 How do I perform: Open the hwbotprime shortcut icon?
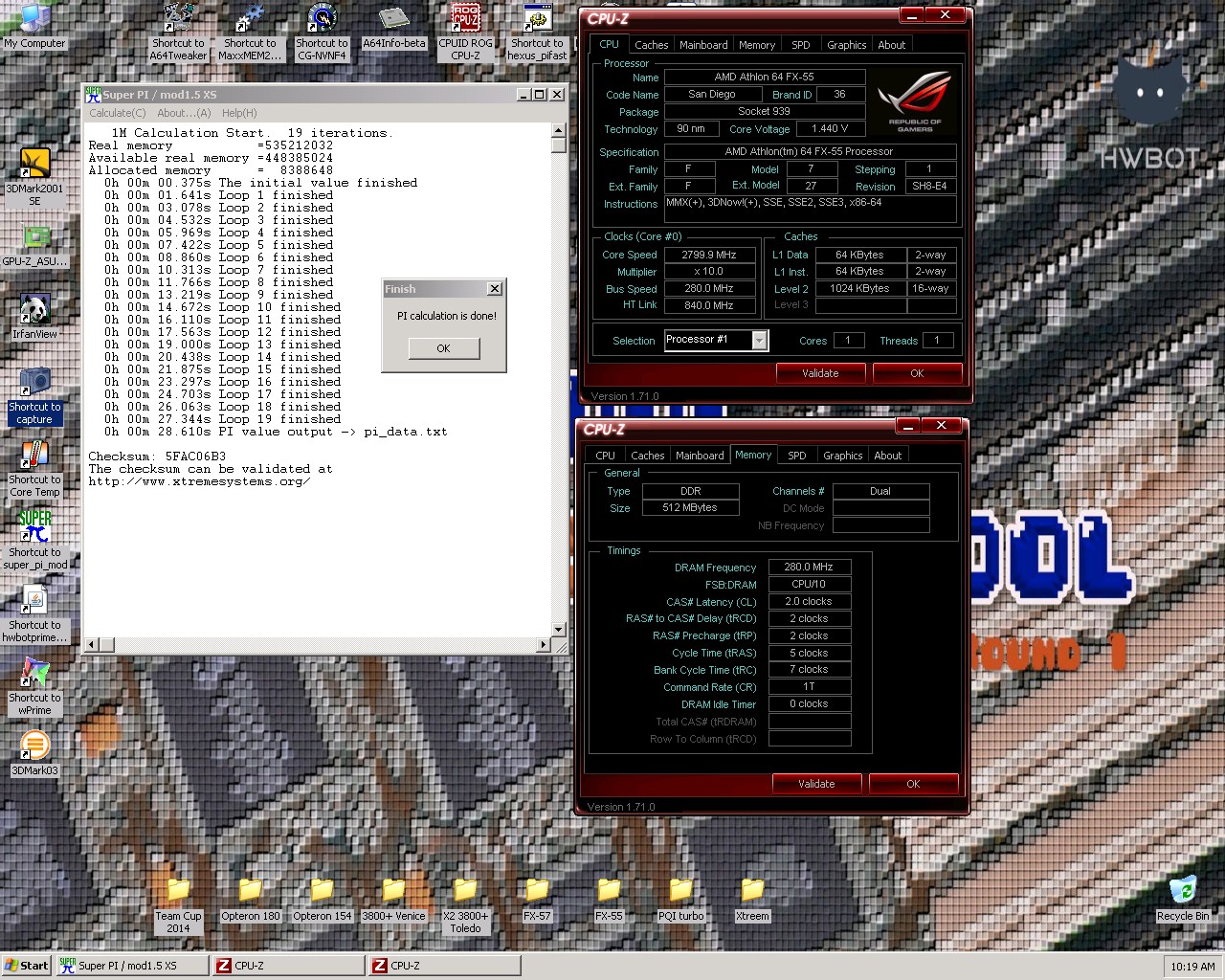click(x=34, y=614)
